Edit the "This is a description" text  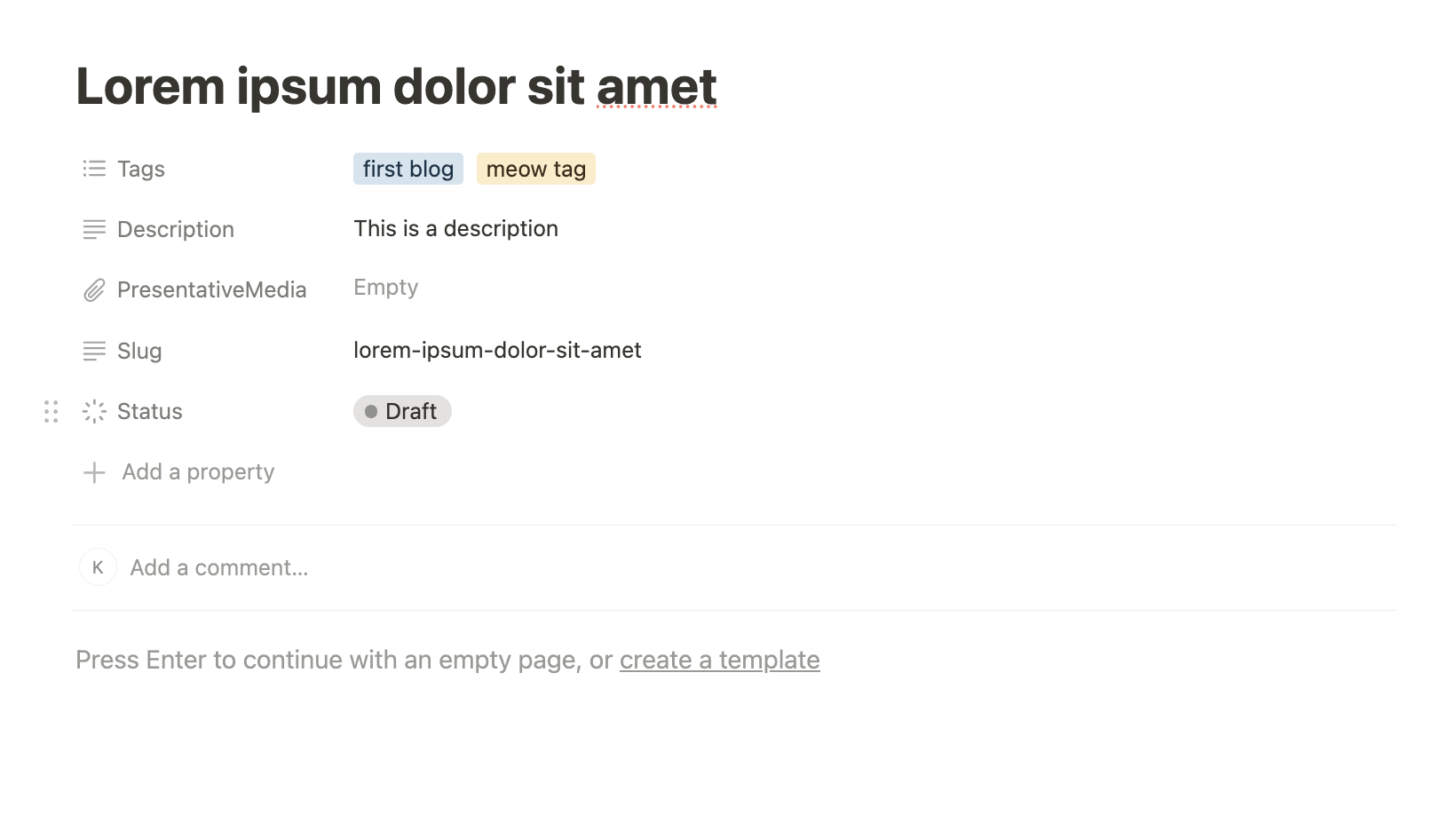pos(455,229)
